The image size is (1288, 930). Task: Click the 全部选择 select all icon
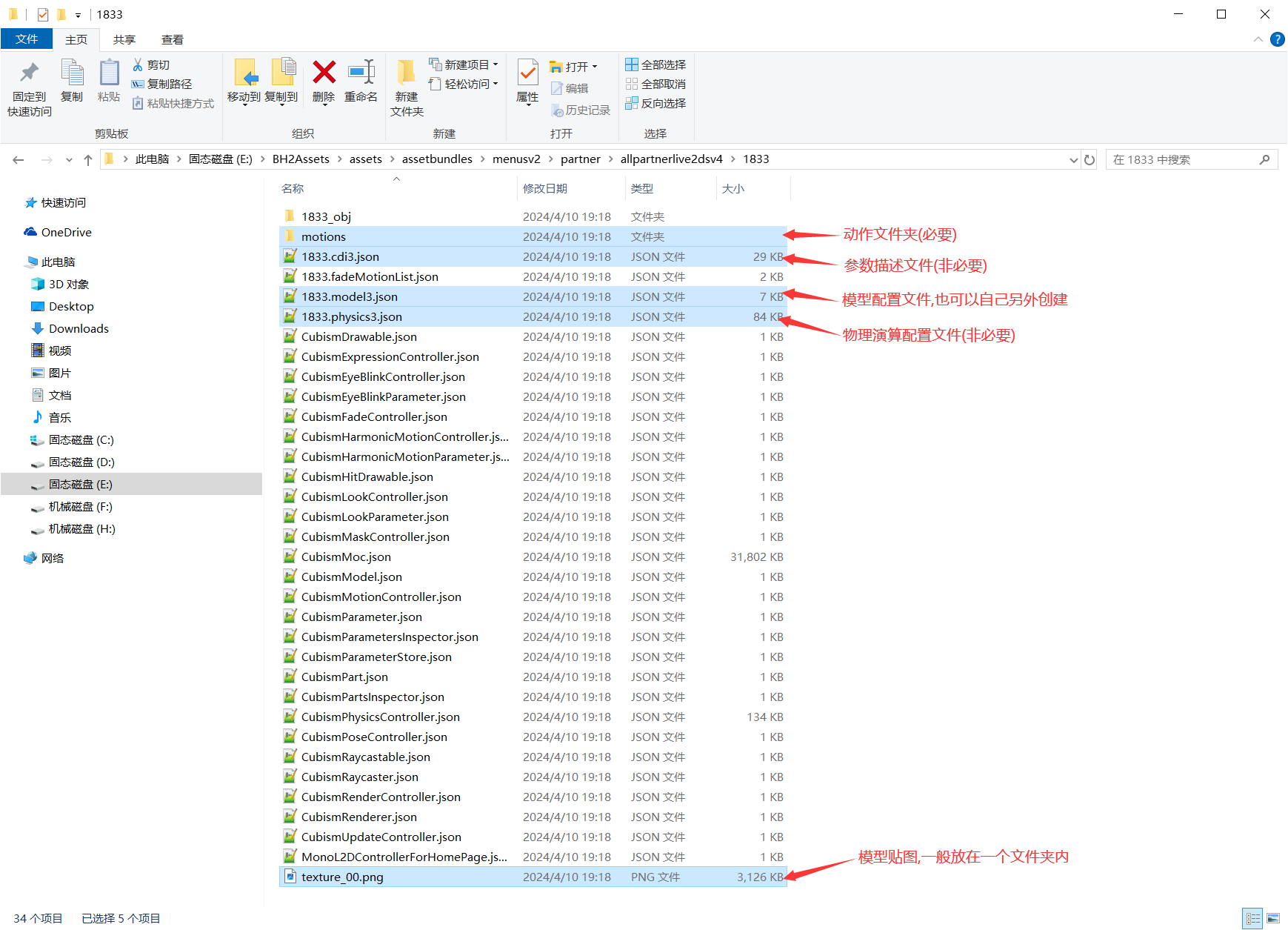(632, 64)
